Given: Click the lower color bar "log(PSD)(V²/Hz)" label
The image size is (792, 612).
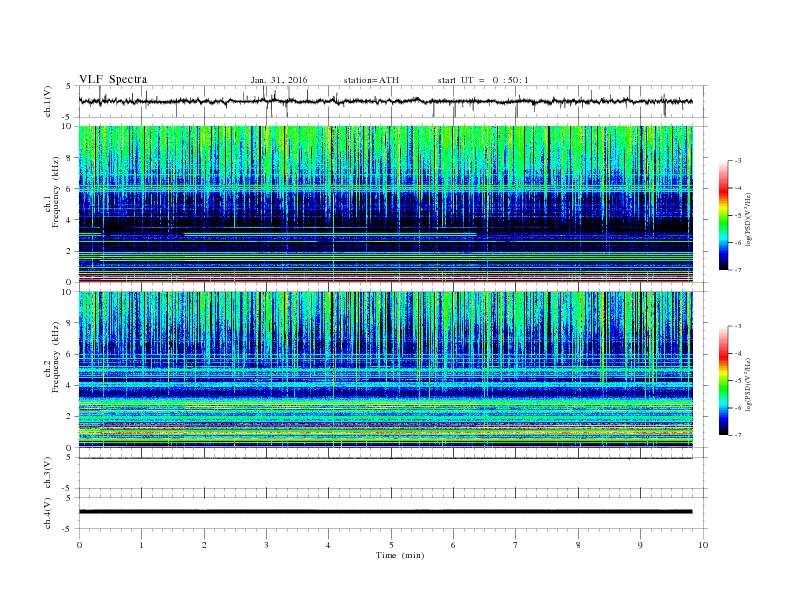Looking at the screenshot, I should point(748,384).
